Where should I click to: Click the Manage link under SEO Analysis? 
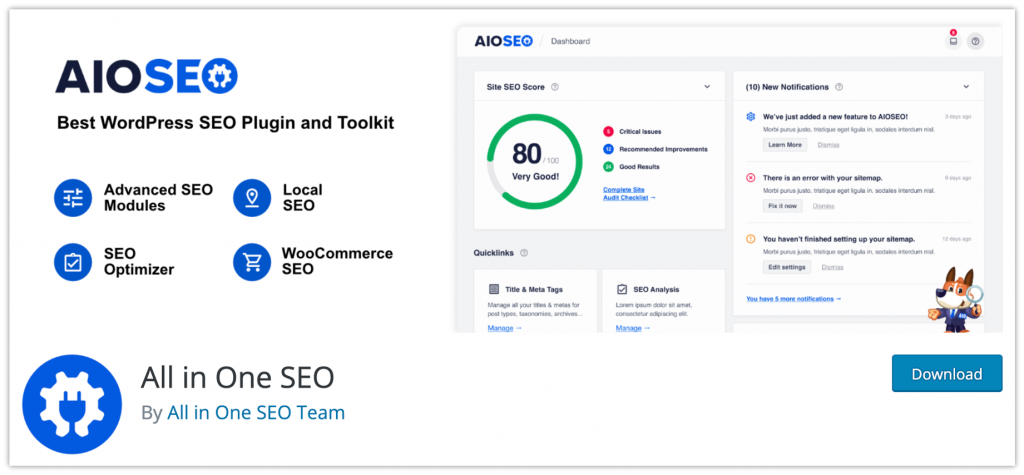point(633,328)
